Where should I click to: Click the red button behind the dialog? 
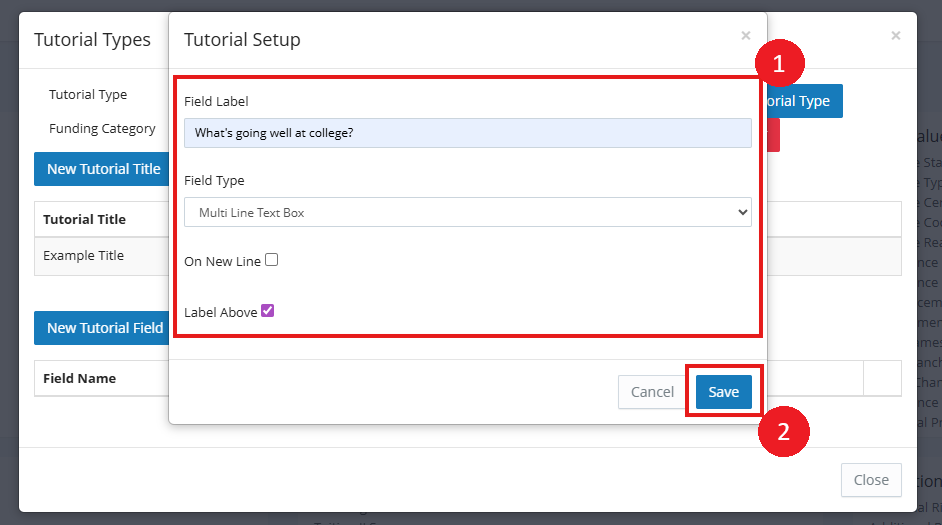tap(774, 136)
